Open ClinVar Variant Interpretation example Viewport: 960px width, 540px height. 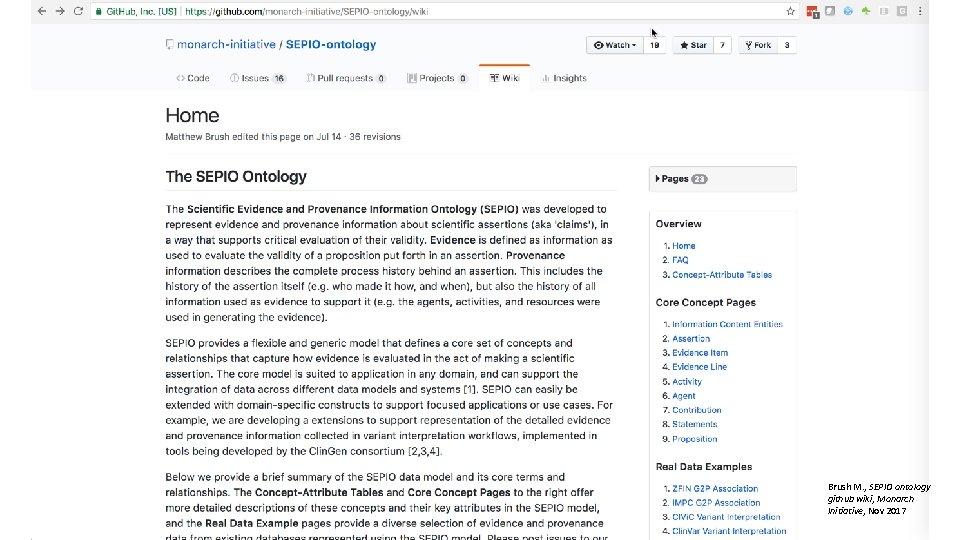tap(729, 531)
